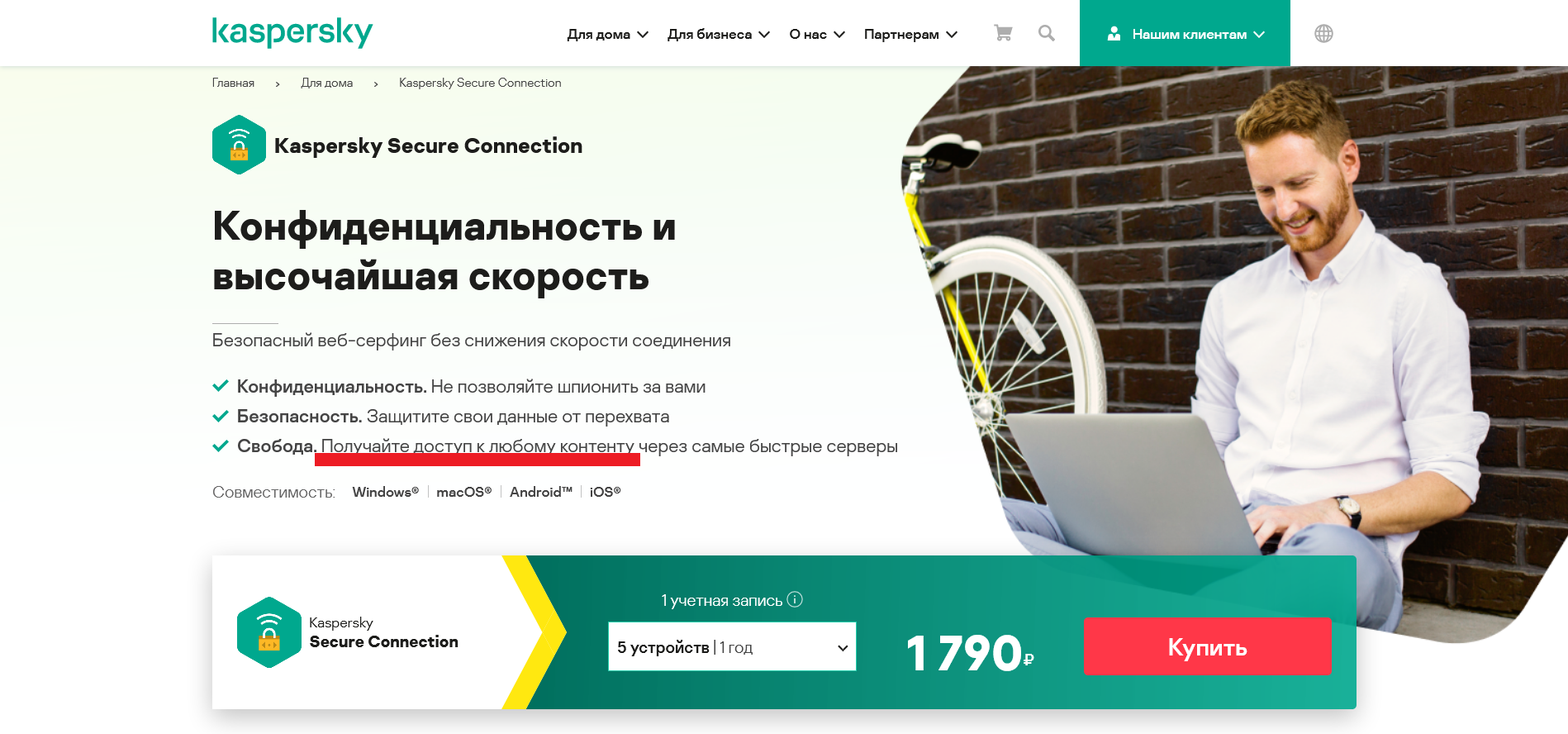Click the 1 790 ₽ price text
1568x734 pixels.
(970, 653)
